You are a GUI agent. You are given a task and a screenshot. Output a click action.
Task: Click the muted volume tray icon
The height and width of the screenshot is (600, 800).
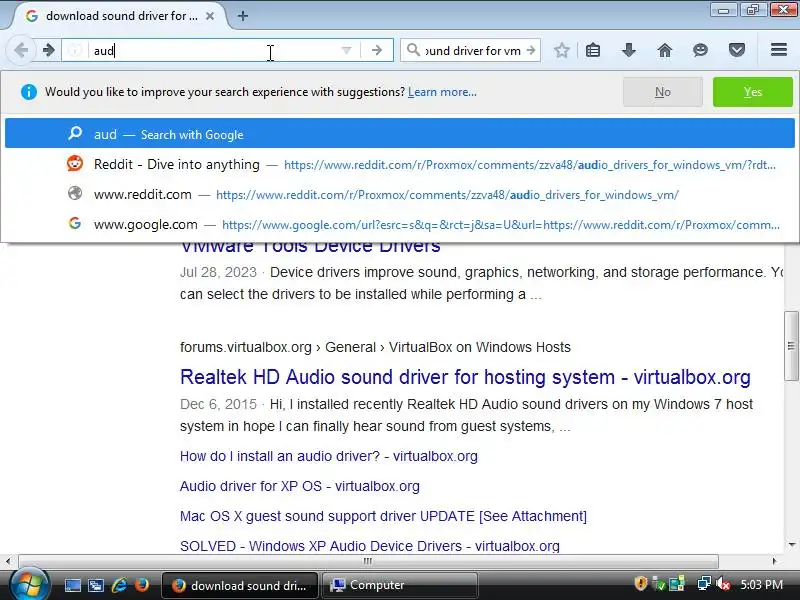tap(723, 584)
